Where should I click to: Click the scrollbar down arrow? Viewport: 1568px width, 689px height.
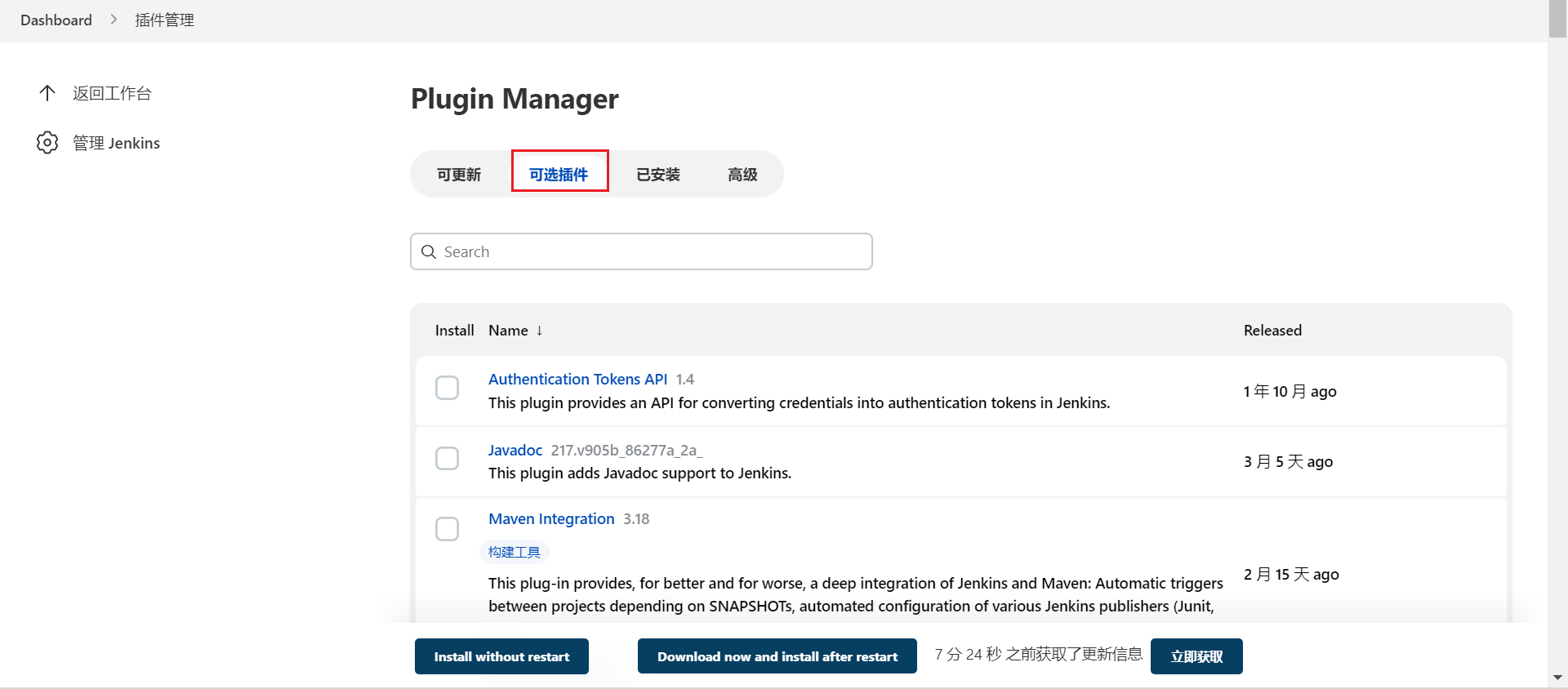(1557, 678)
